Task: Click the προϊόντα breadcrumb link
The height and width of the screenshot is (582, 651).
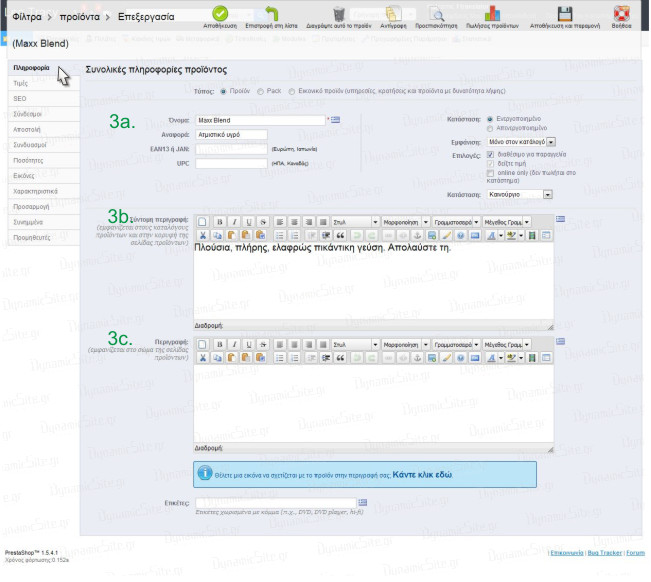Action: pos(80,17)
